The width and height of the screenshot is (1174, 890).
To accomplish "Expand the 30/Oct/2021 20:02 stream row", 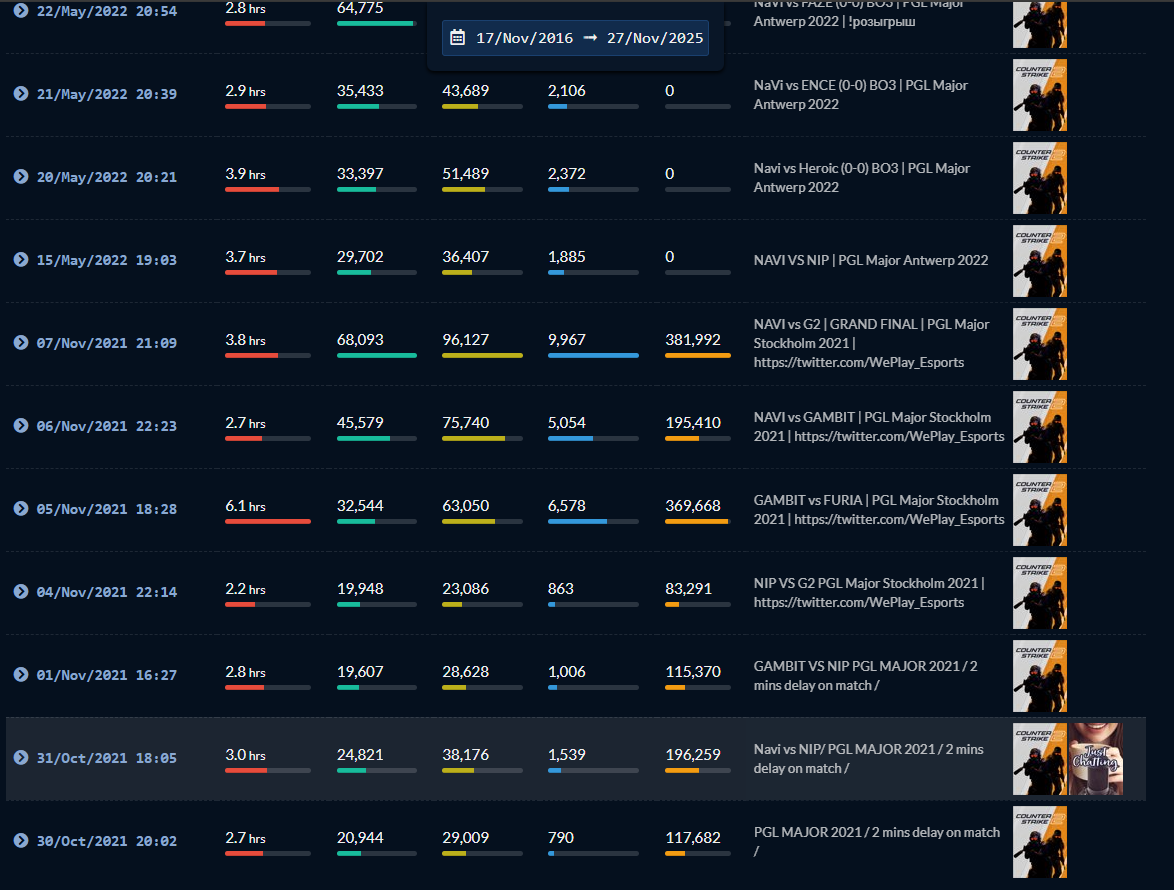I will coord(21,841).
